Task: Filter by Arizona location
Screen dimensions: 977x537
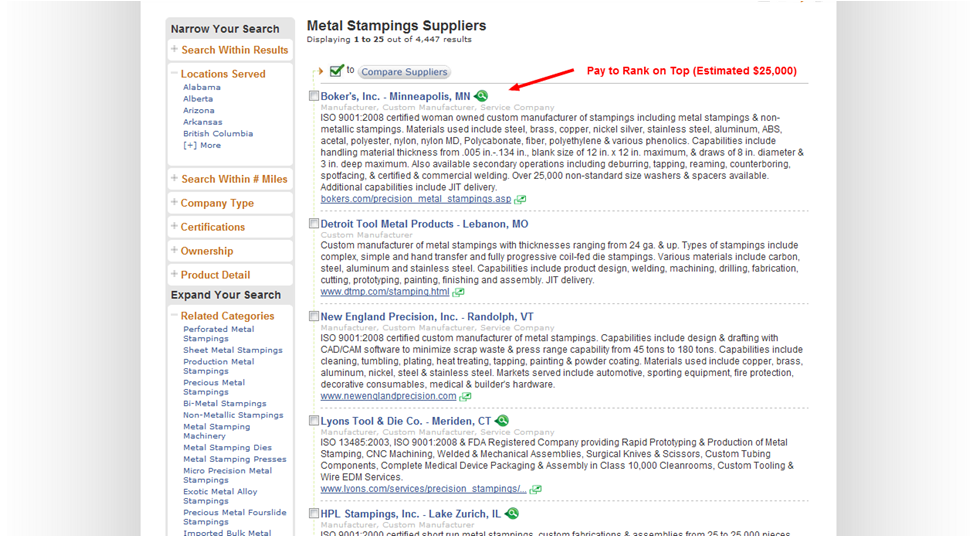Action: point(199,110)
